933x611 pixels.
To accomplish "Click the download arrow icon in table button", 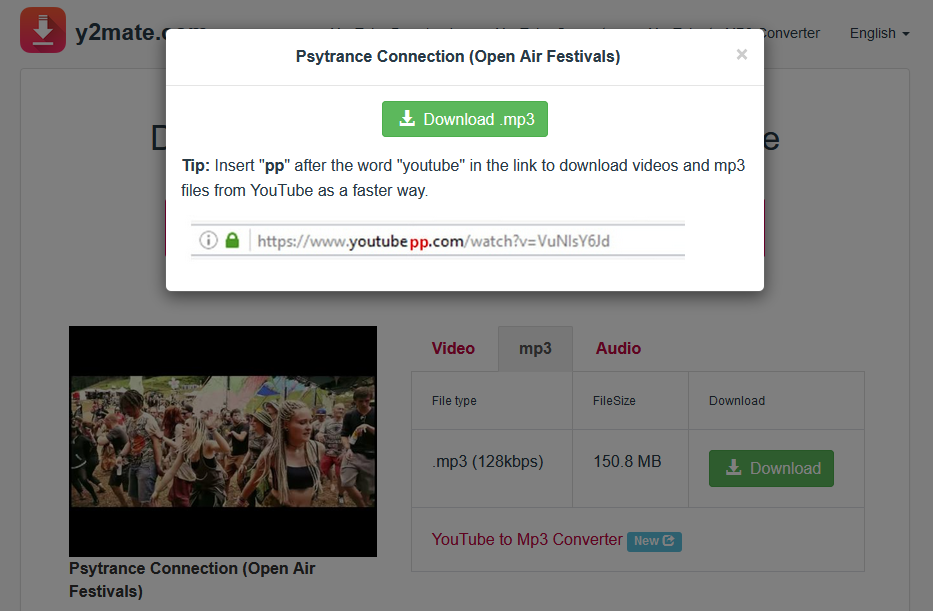I will pyautogui.click(x=734, y=468).
